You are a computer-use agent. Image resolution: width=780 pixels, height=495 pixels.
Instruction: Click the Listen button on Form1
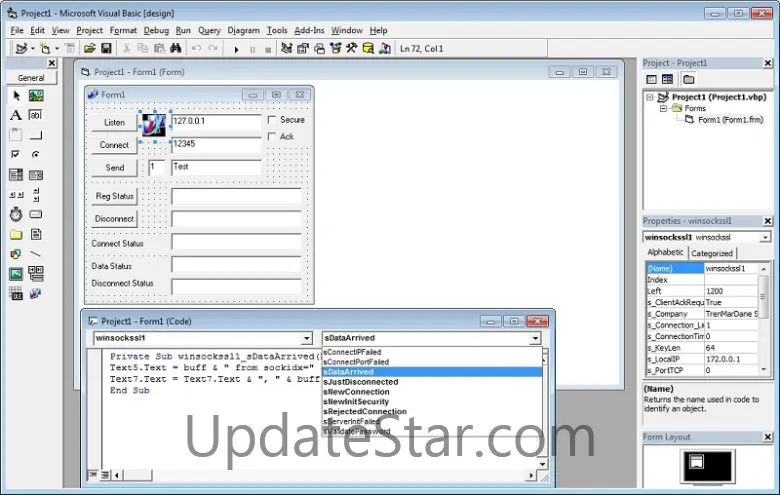(x=114, y=122)
